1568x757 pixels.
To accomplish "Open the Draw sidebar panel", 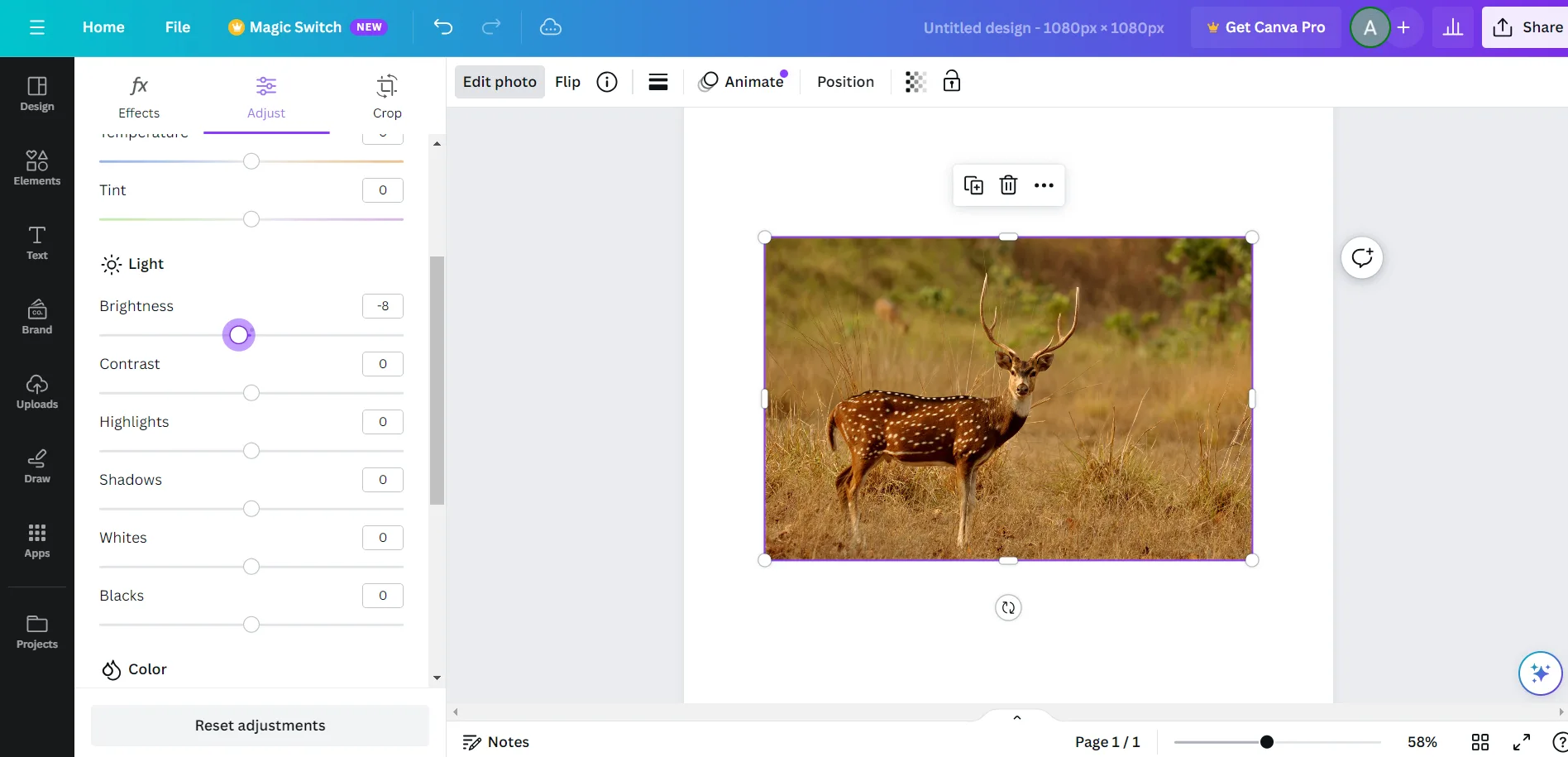I will tap(37, 466).
